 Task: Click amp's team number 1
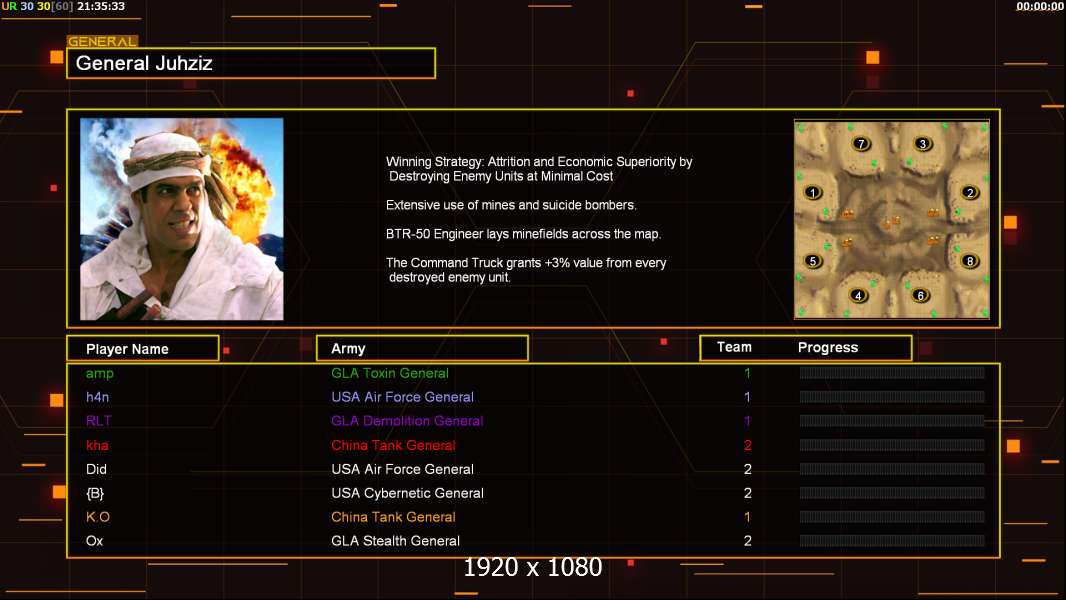[747, 373]
